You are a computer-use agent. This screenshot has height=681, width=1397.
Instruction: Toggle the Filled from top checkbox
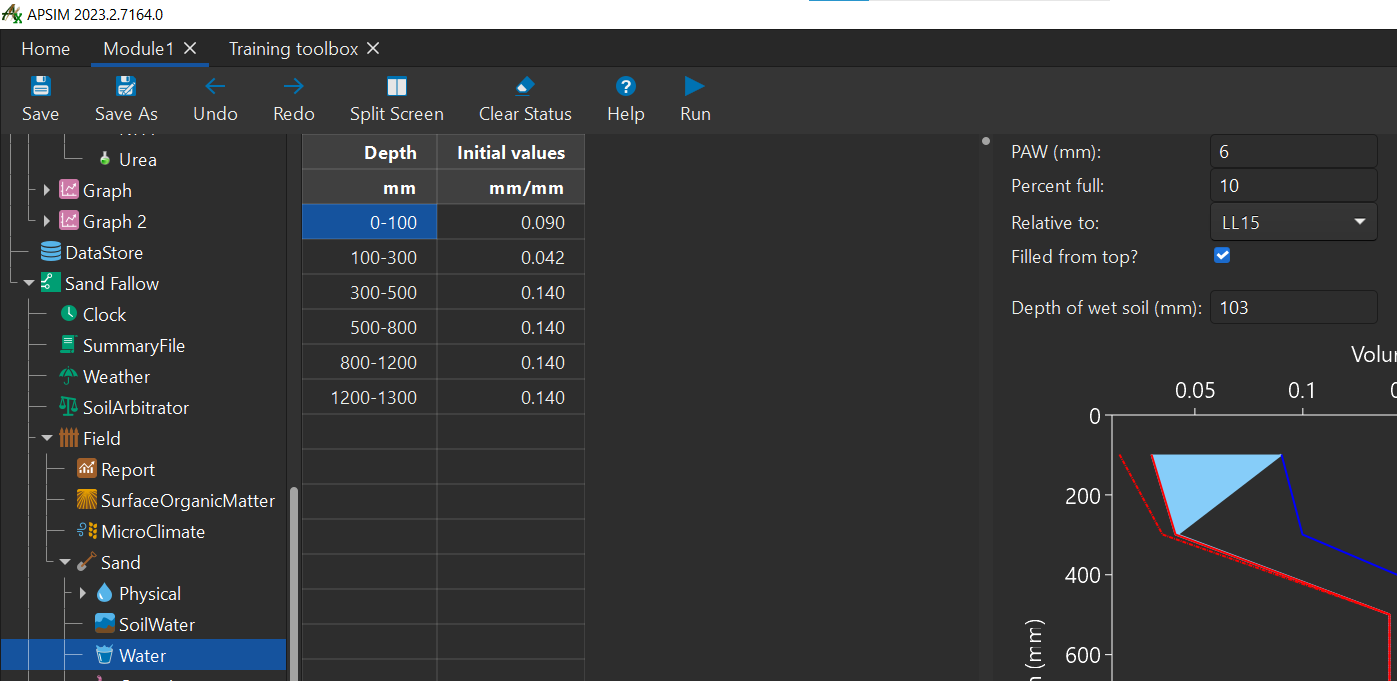click(x=1222, y=255)
